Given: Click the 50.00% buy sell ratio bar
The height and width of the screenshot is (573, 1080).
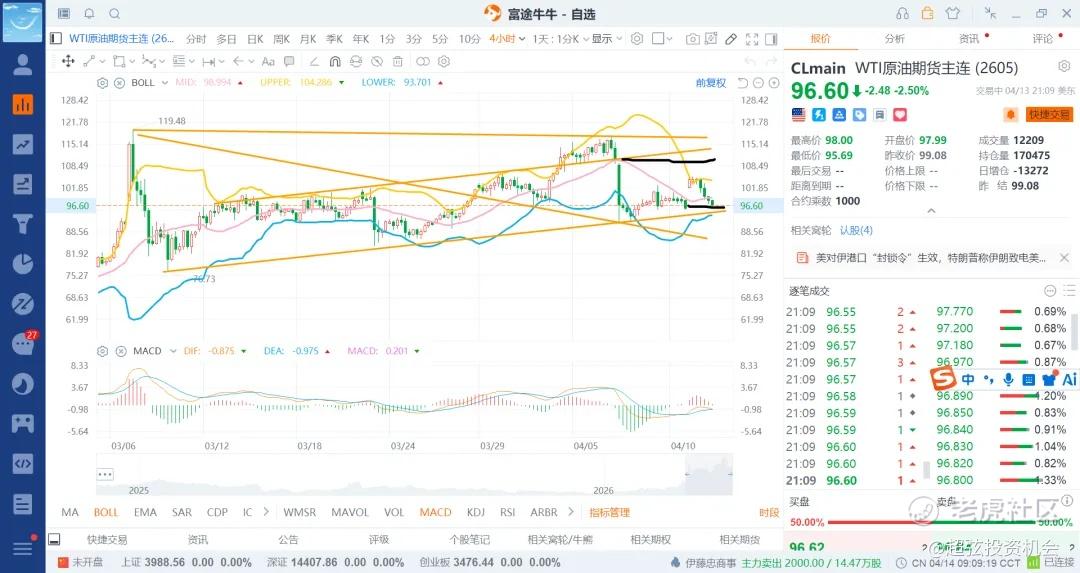Looking at the screenshot, I should point(931,522).
